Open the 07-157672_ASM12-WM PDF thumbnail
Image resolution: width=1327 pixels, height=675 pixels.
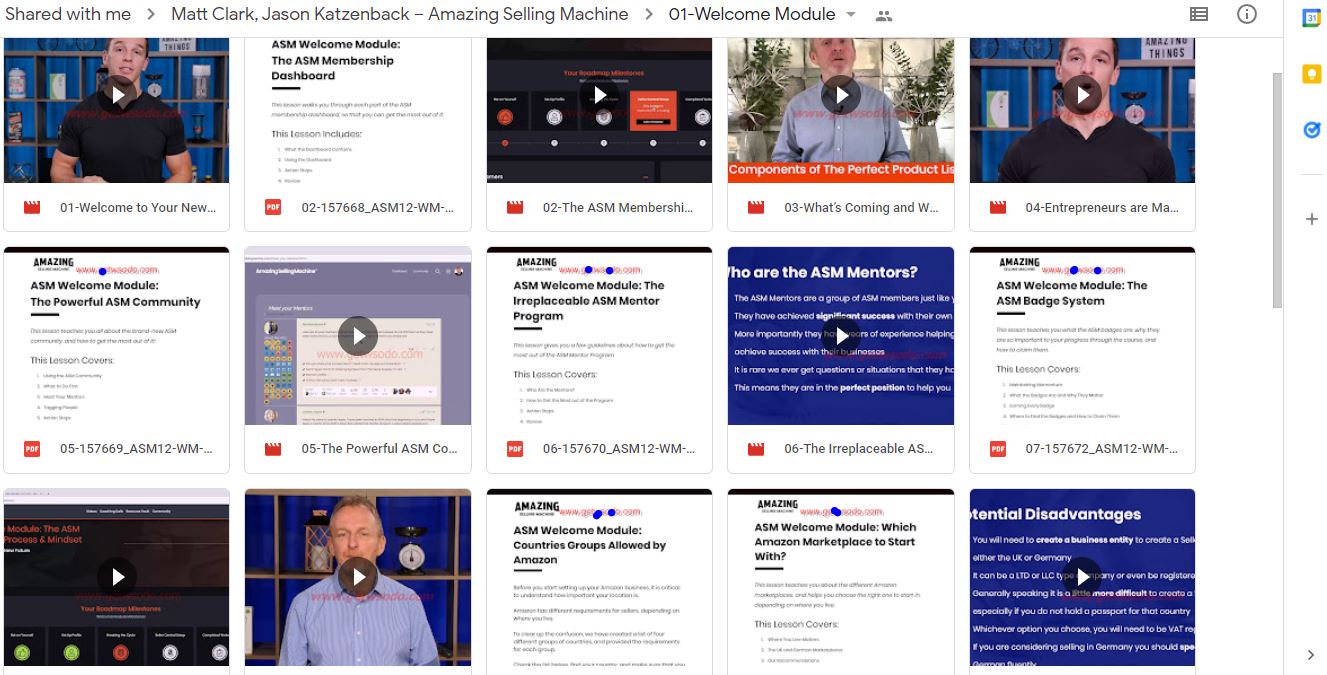(1082, 336)
